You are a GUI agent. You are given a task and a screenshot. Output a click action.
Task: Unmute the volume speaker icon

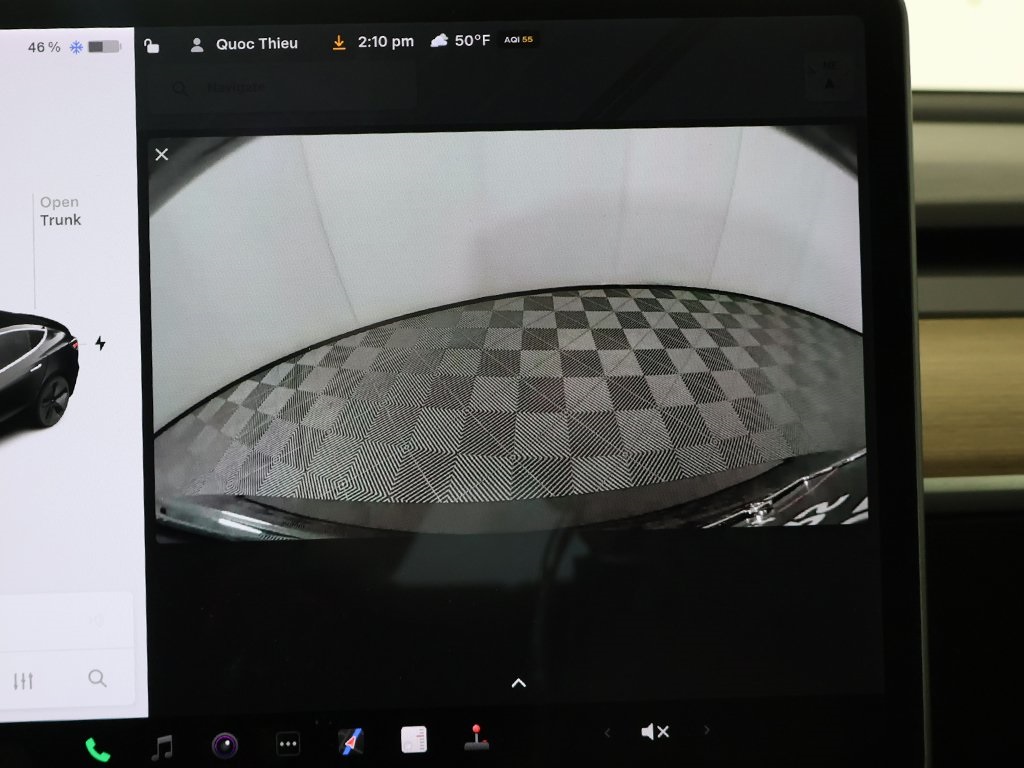(x=654, y=732)
